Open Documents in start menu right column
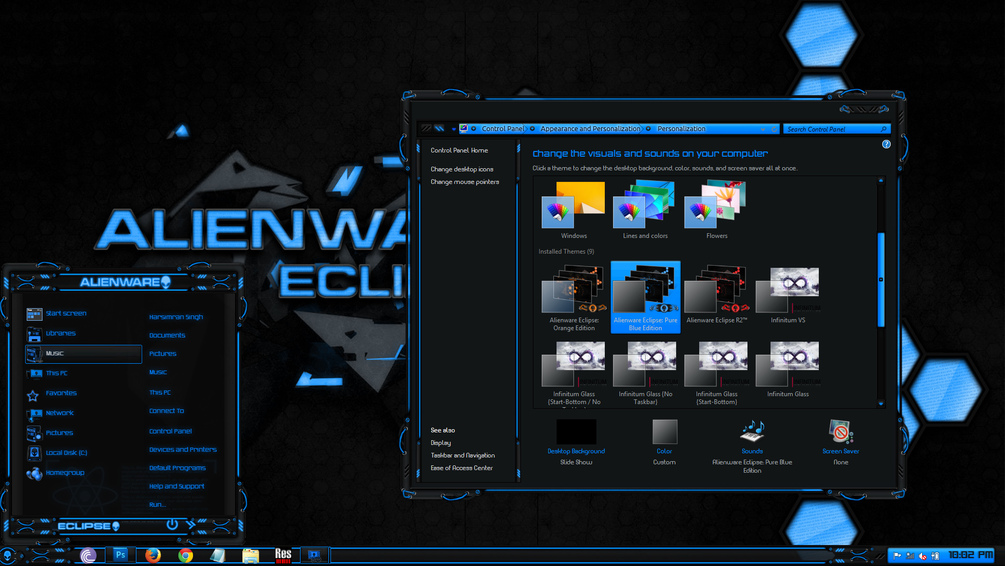1005x566 pixels. click(167, 335)
